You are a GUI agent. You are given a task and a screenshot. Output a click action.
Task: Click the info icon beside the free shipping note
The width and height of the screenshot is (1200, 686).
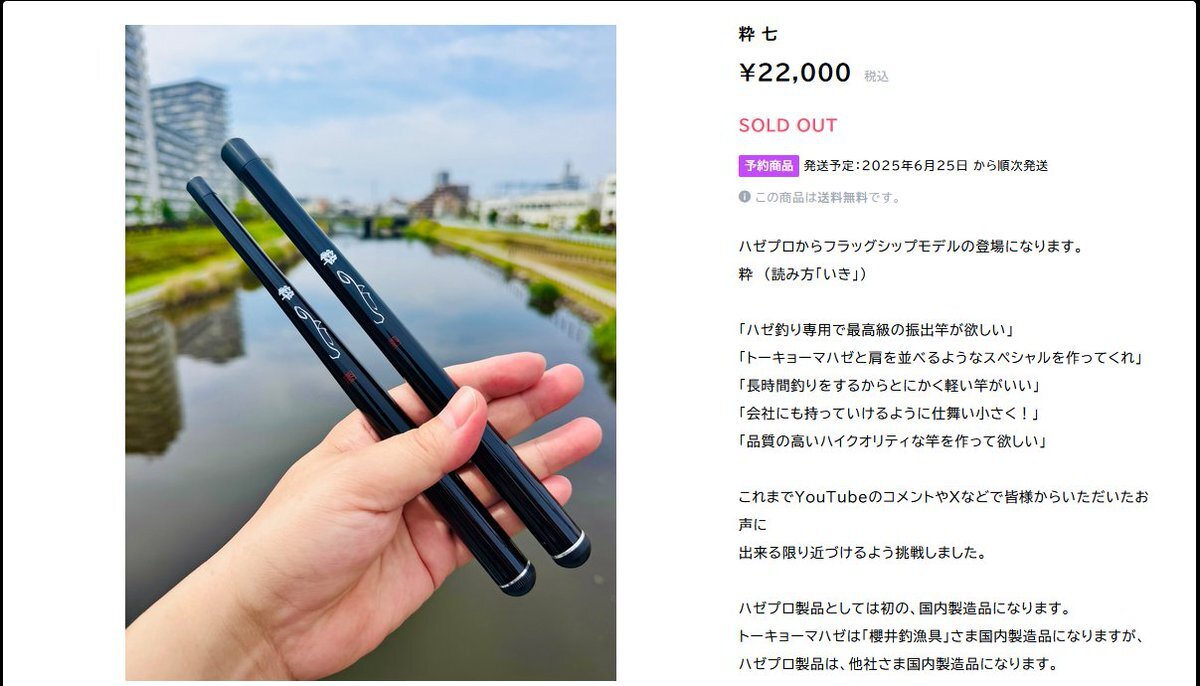[744, 197]
